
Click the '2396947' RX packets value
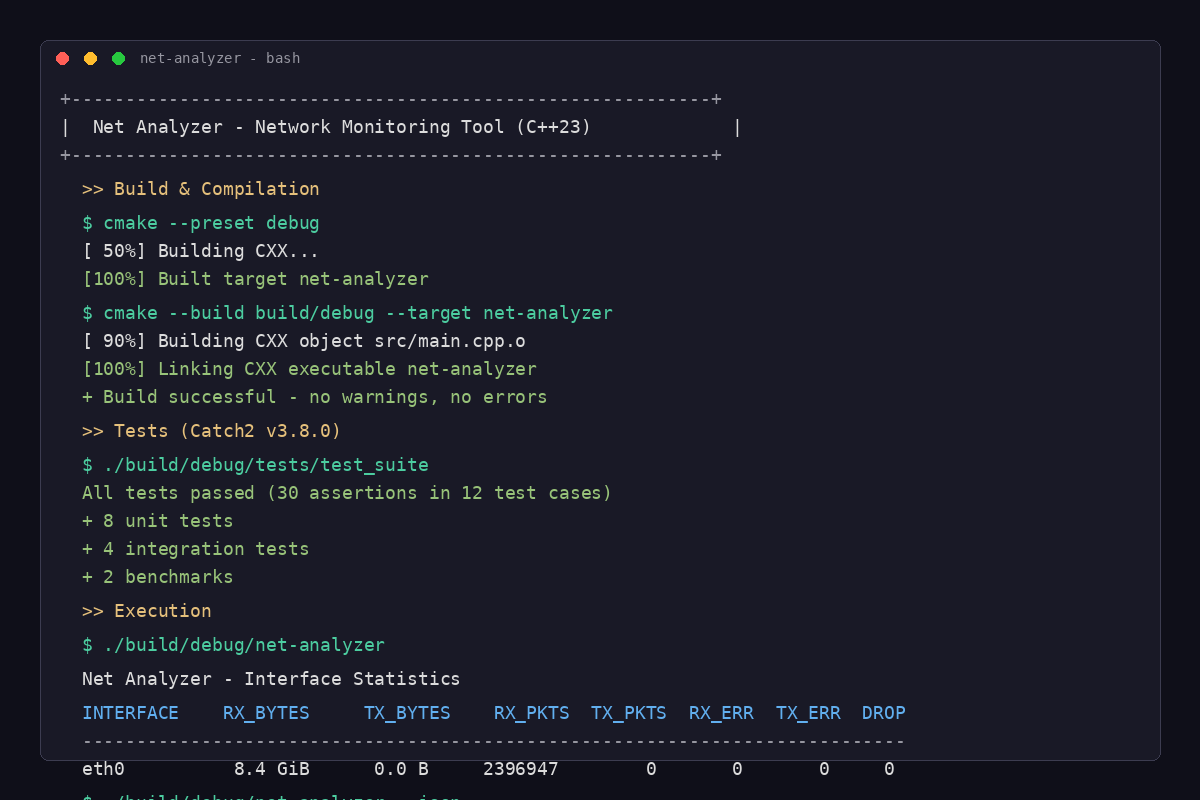tap(521, 769)
